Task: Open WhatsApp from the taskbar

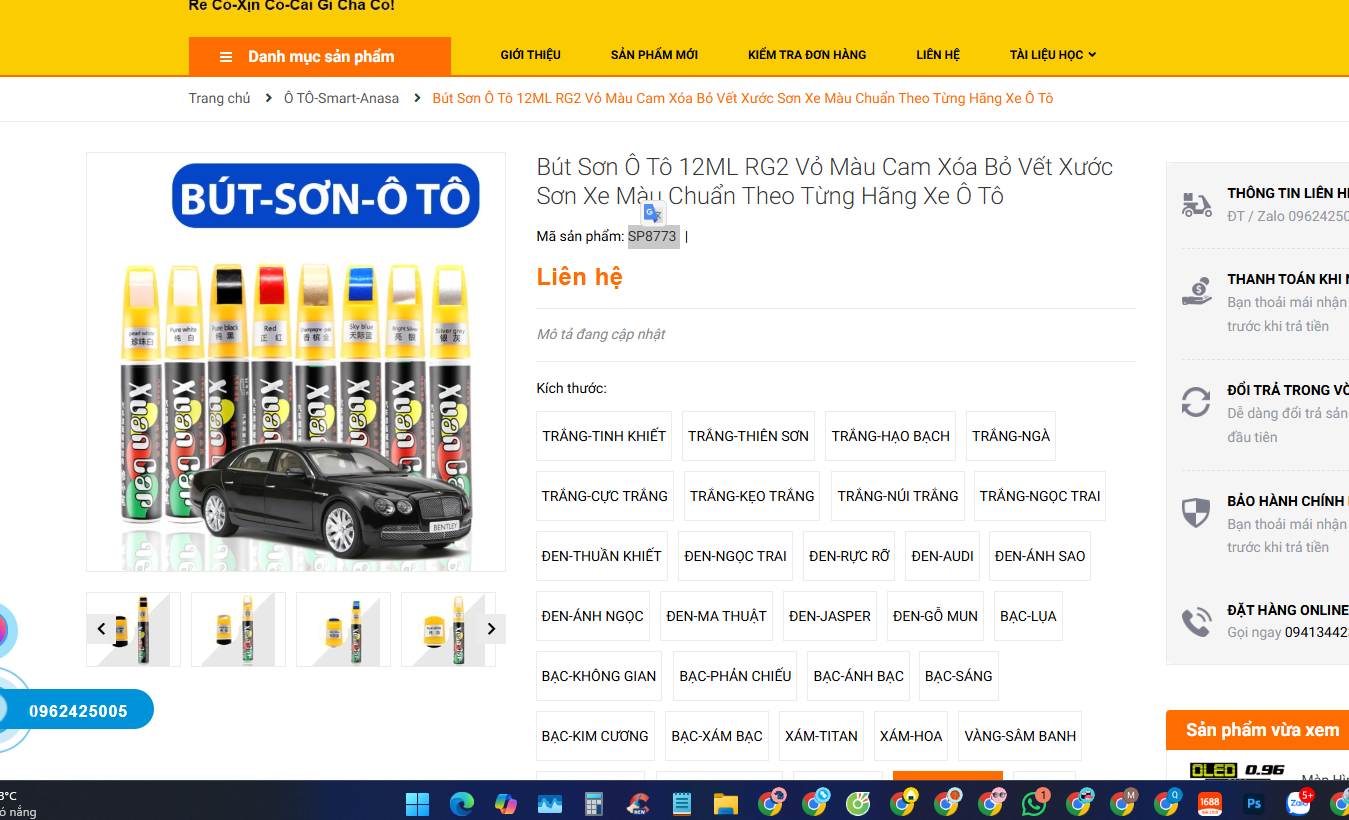Action: click(1035, 803)
